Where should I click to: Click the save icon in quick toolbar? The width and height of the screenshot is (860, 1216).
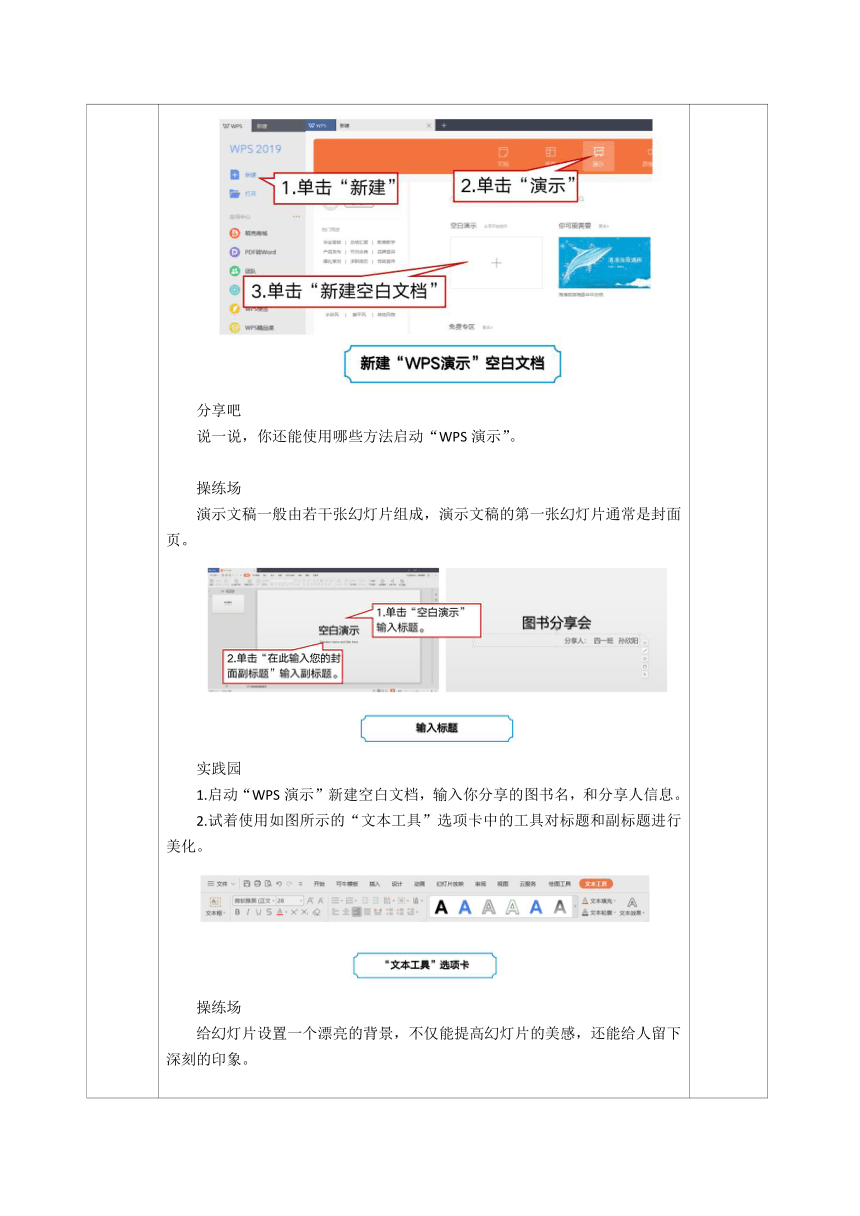tap(247, 884)
